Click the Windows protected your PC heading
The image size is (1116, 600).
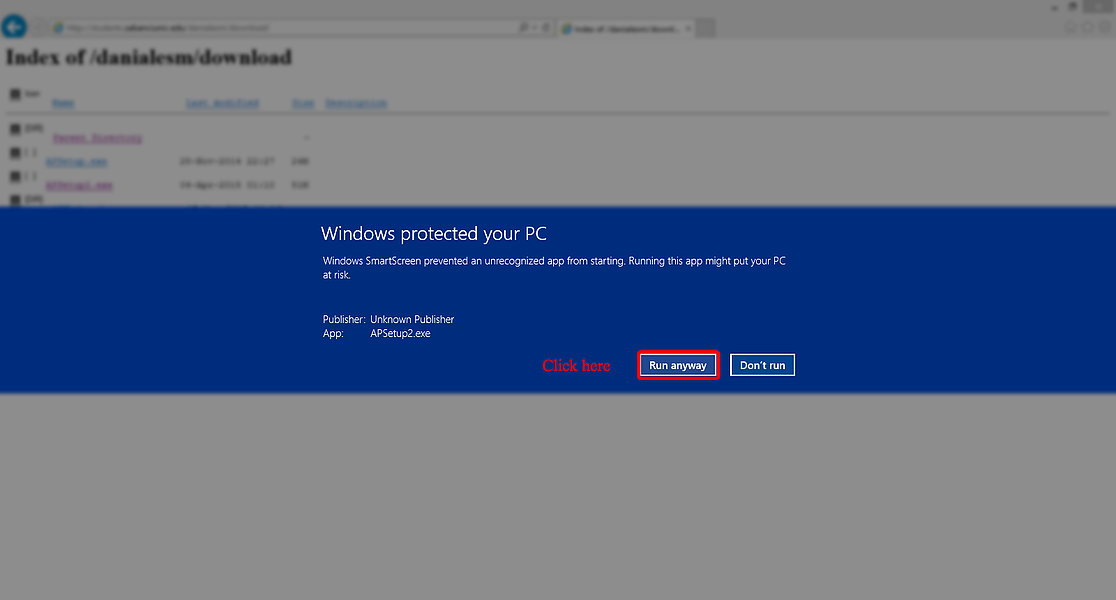(x=433, y=233)
